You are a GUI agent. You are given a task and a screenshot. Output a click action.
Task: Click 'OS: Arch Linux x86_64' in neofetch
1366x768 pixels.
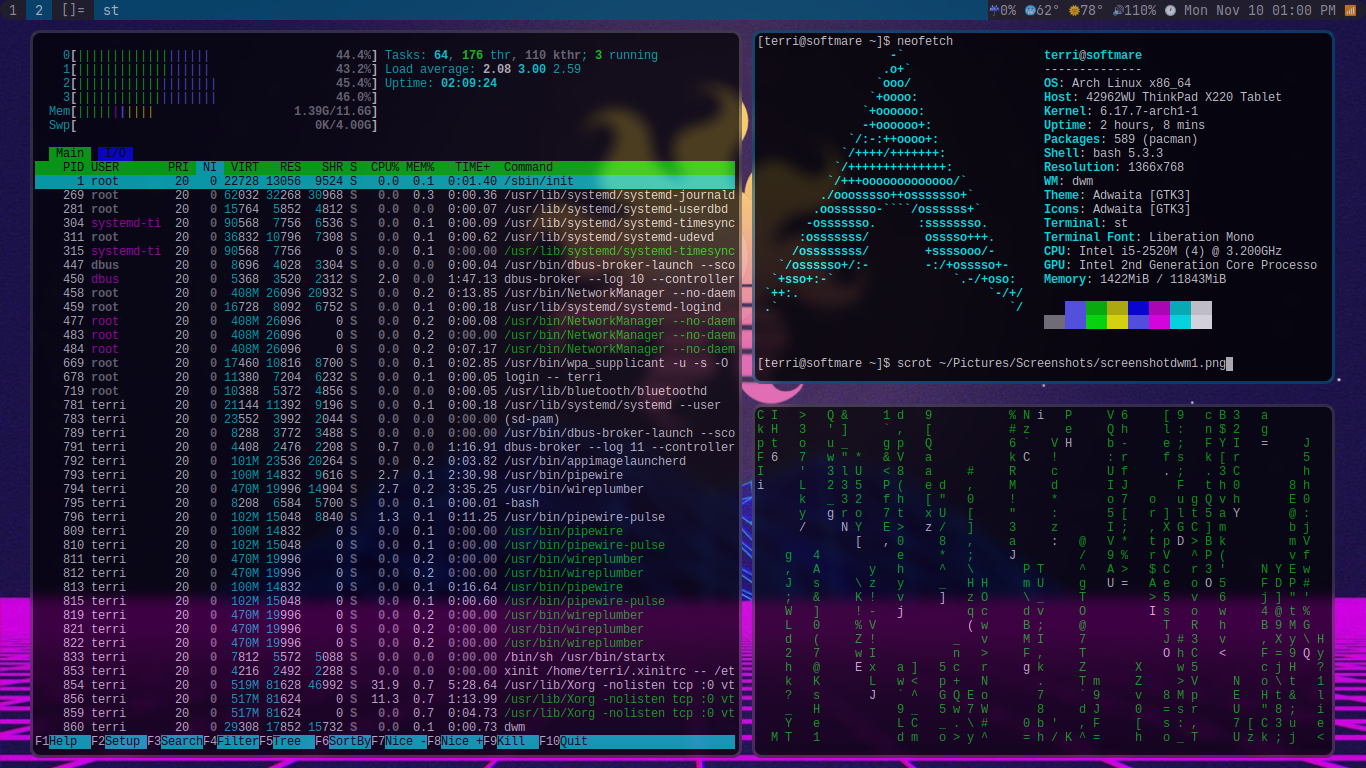pyautogui.click(x=1117, y=83)
